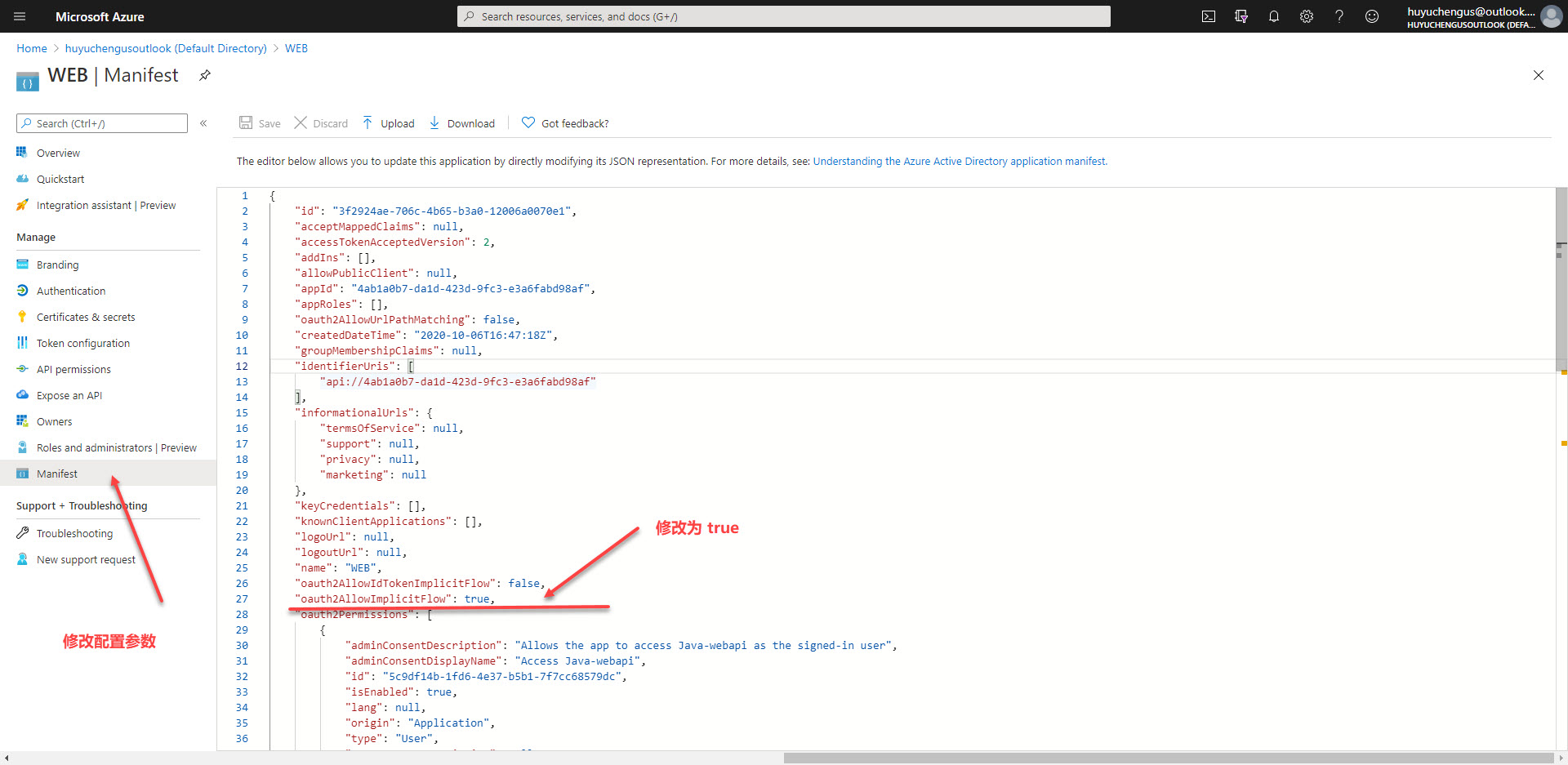This screenshot has width=1568, height=765.
Task: Download the manifest file
Action: coord(462,123)
